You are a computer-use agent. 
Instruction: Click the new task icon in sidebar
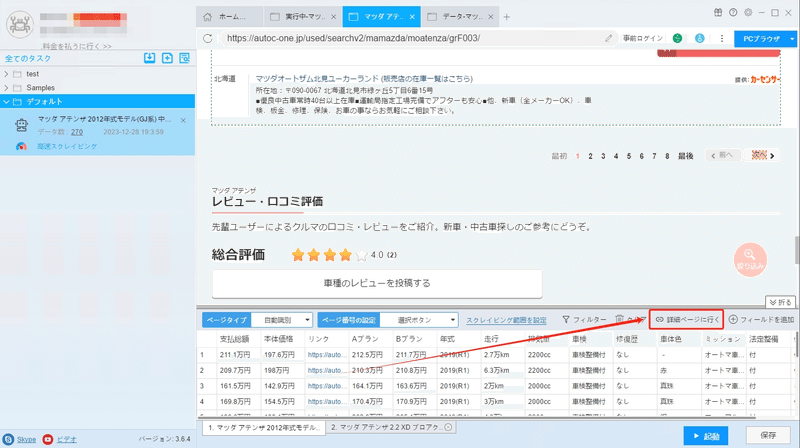[167, 58]
